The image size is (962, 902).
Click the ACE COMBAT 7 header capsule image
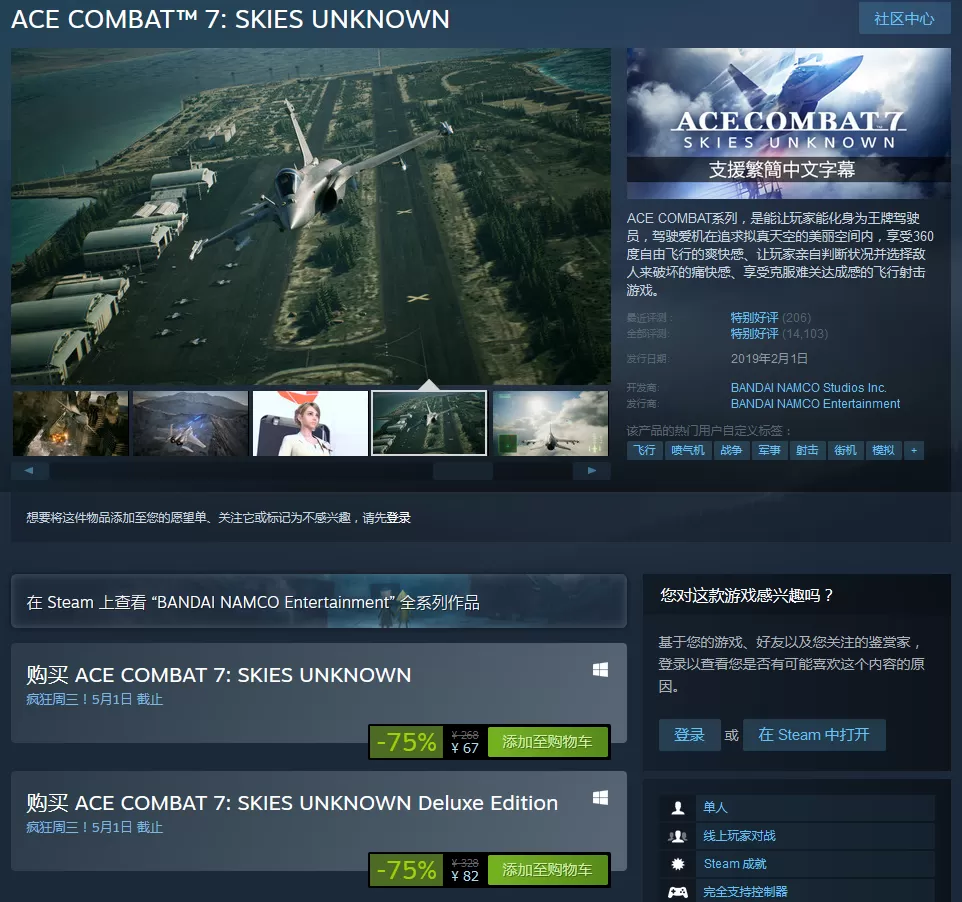coord(788,123)
